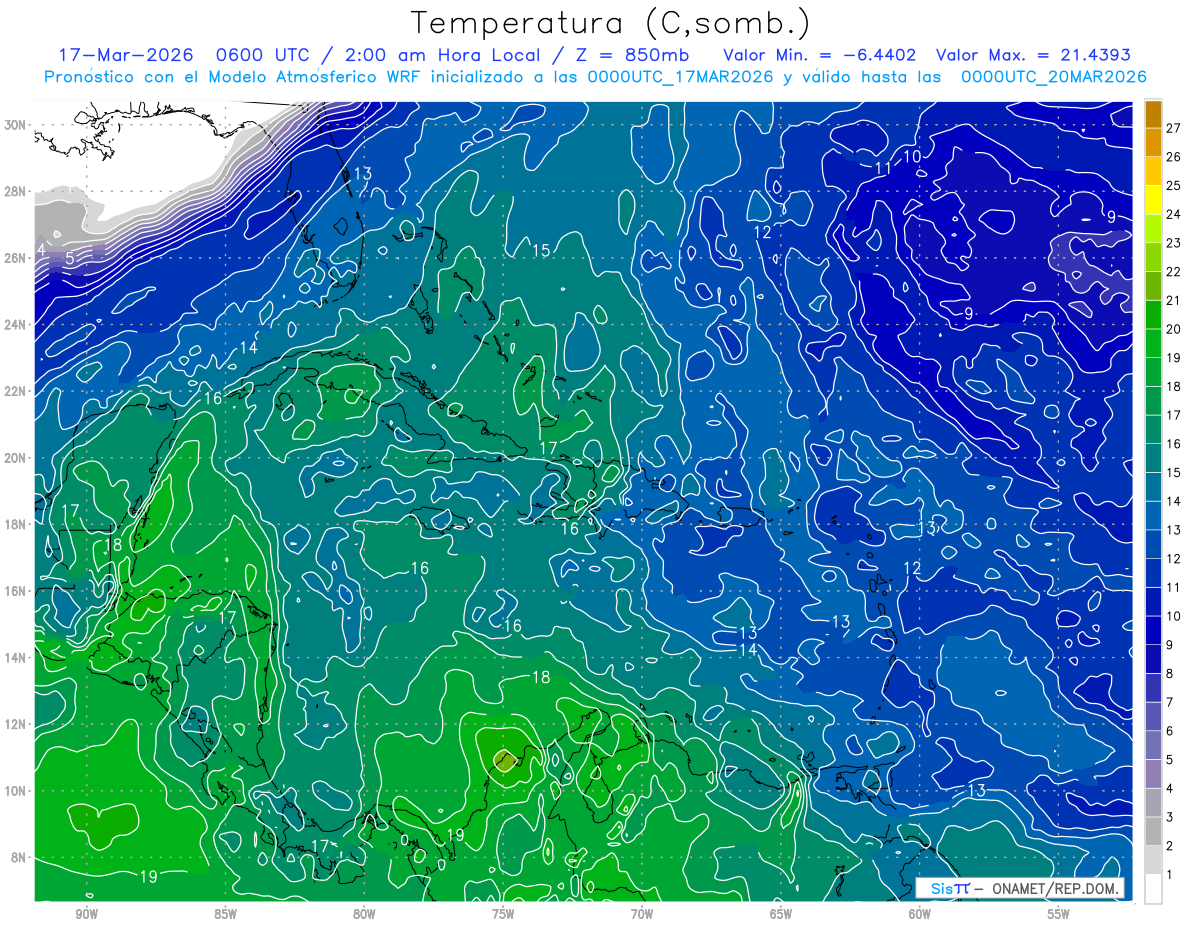Image resolution: width=1200 pixels, height=927 pixels.
Task: Click the SisTT ONAMET/REP.DOM. logo box
Action: click(1020, 888)
